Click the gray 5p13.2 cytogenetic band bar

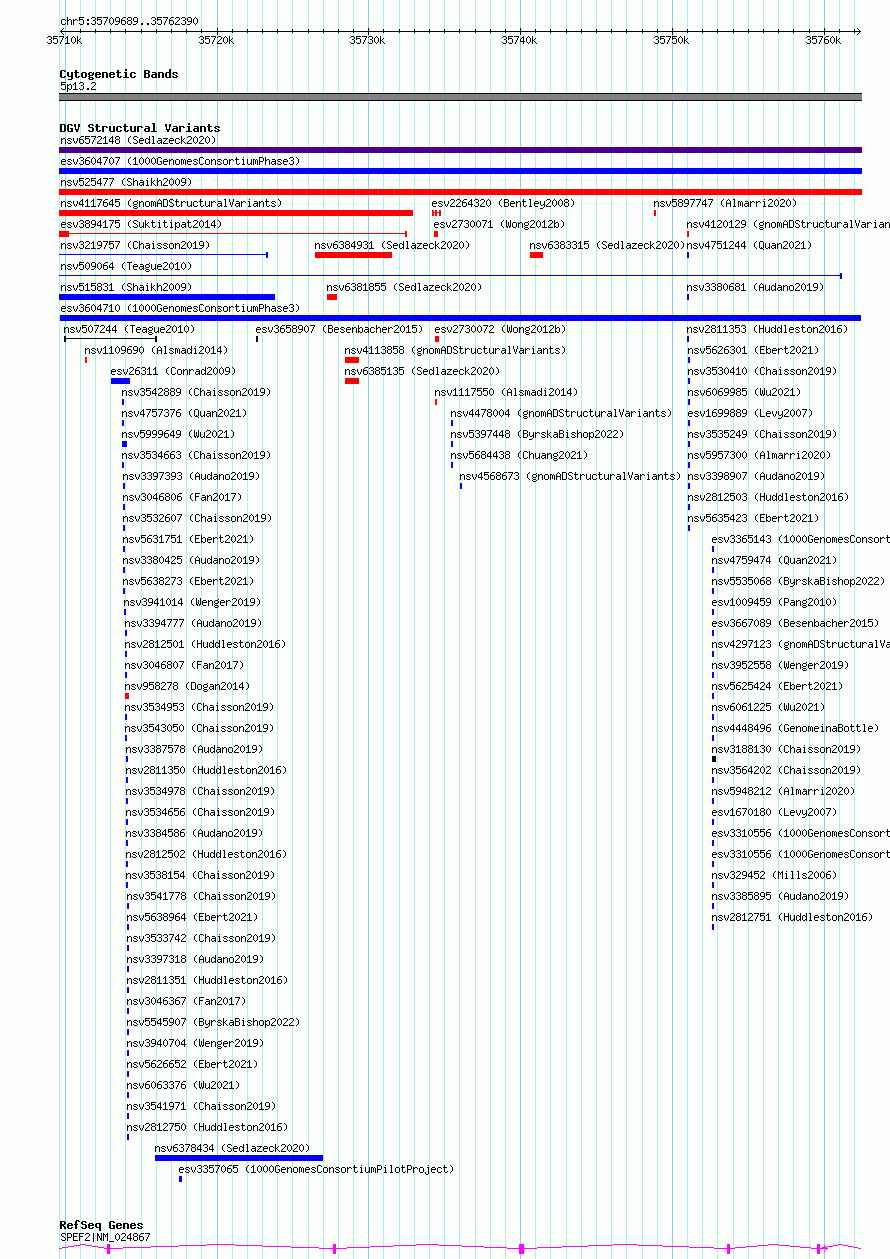coord(460,97)
